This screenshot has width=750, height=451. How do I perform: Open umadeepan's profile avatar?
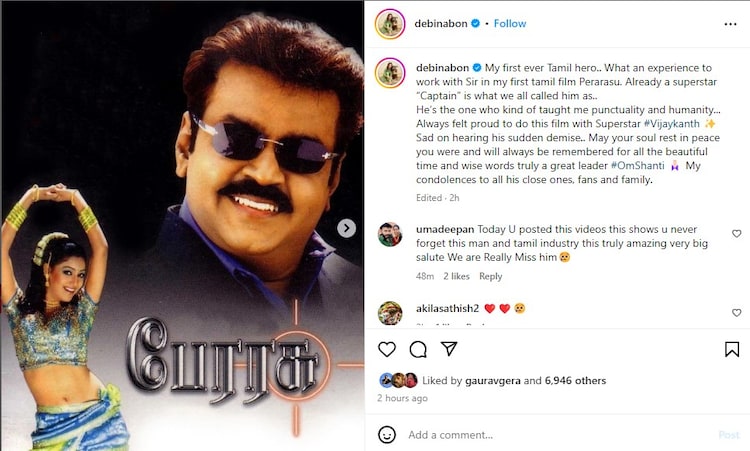(390, 234)
